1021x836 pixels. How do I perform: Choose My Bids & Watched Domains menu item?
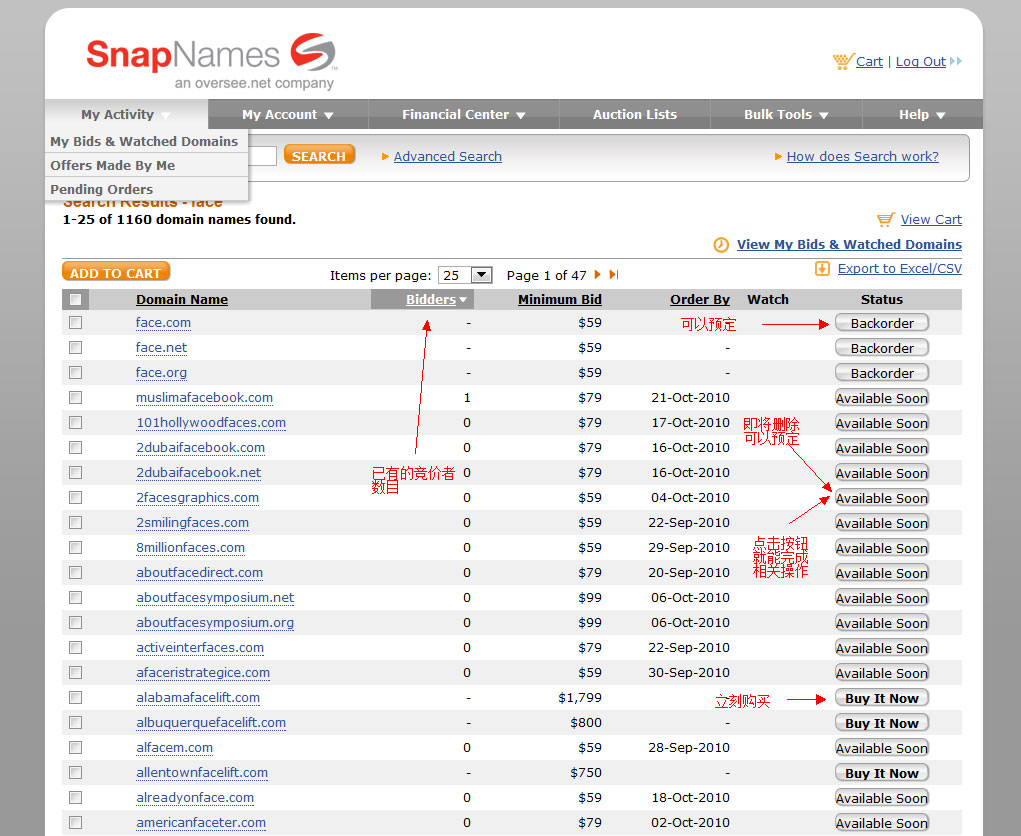click(147, 141)
